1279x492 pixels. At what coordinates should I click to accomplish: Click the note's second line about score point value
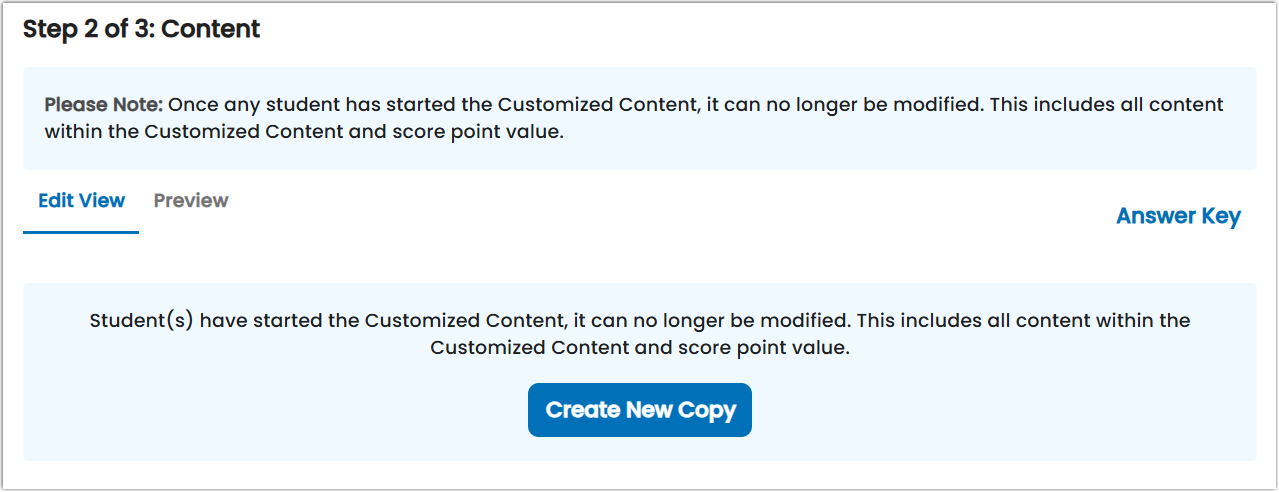pyautogui.click(x=305, y=131)
